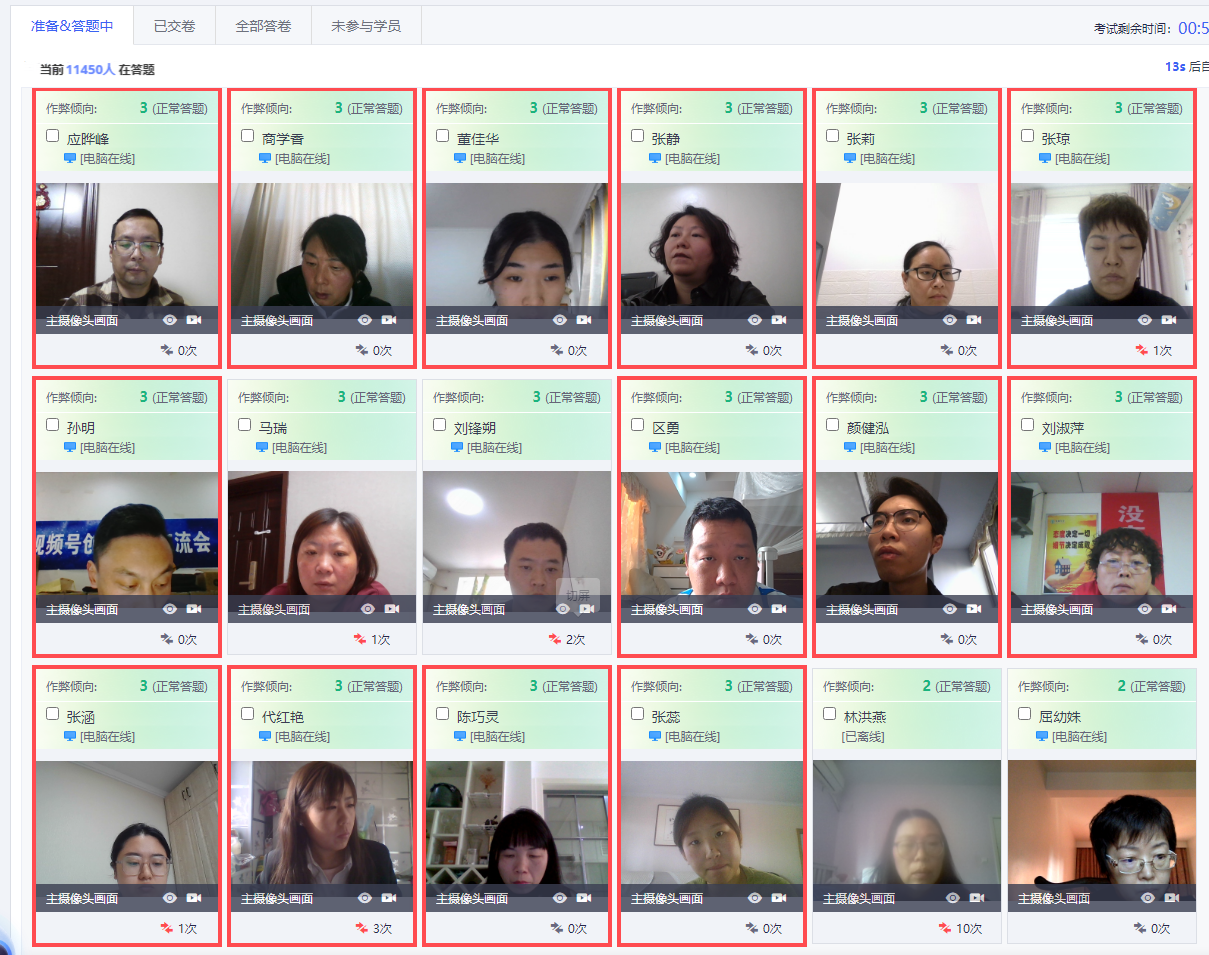Open 张蕊's camera feed image
The height and width of the screenshot is (955, 1209).
[x=712, y=822]
